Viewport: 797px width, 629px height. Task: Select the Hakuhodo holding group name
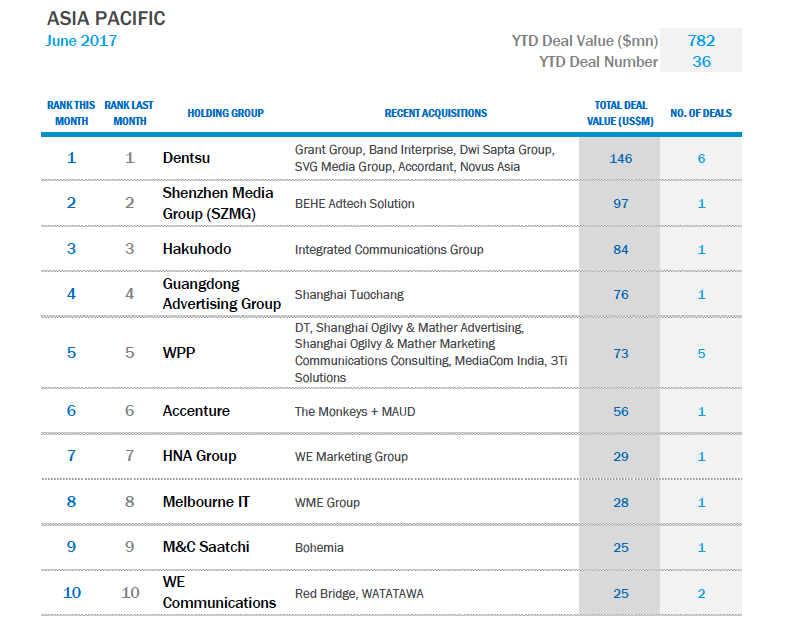click(x=199, y=249)
